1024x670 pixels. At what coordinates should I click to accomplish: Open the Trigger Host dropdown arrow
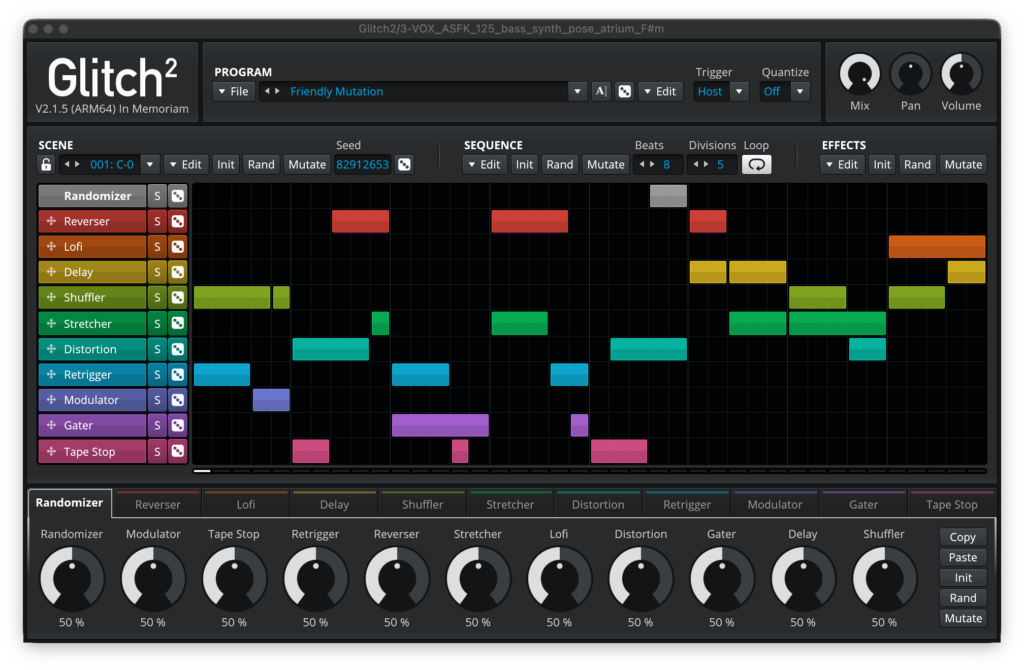tap(739, 91)
